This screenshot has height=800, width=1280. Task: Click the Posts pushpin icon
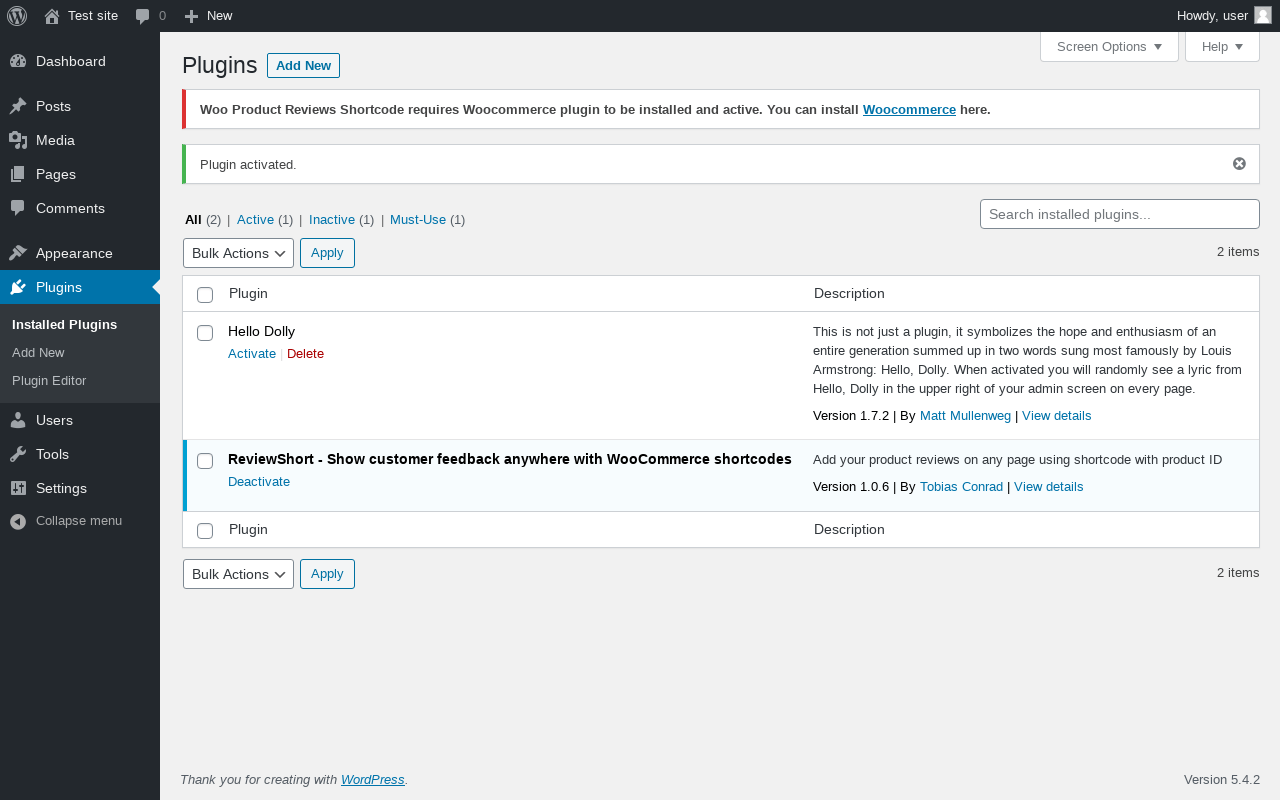[18, 106]
